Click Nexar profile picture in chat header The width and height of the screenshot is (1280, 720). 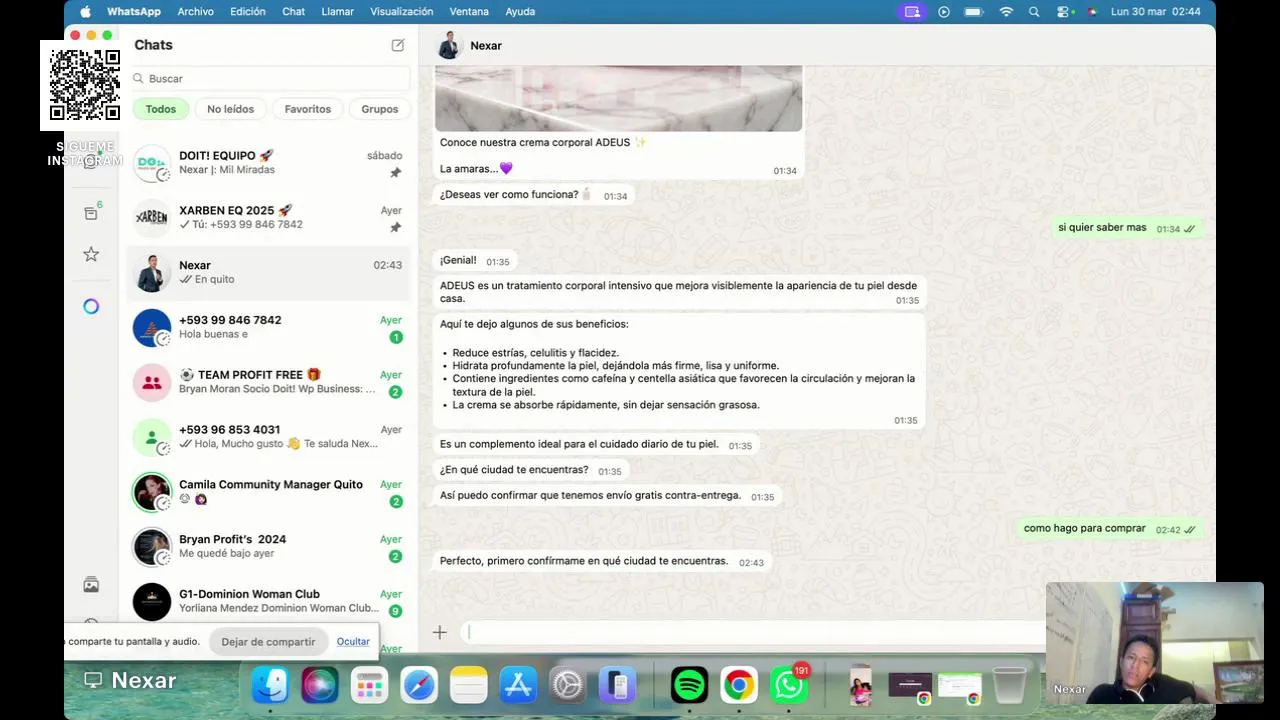[449, 45]
